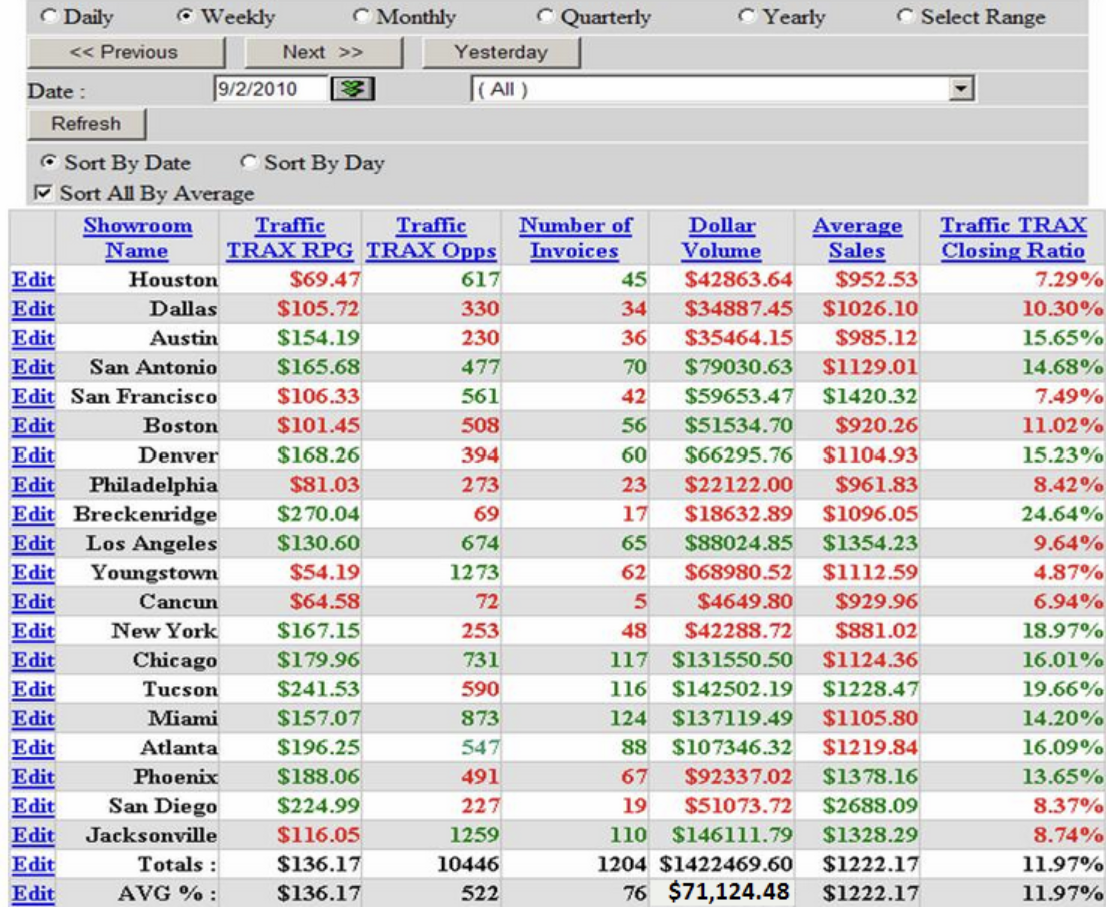
Task: Click inside the date input field
Action: [270, 89]
